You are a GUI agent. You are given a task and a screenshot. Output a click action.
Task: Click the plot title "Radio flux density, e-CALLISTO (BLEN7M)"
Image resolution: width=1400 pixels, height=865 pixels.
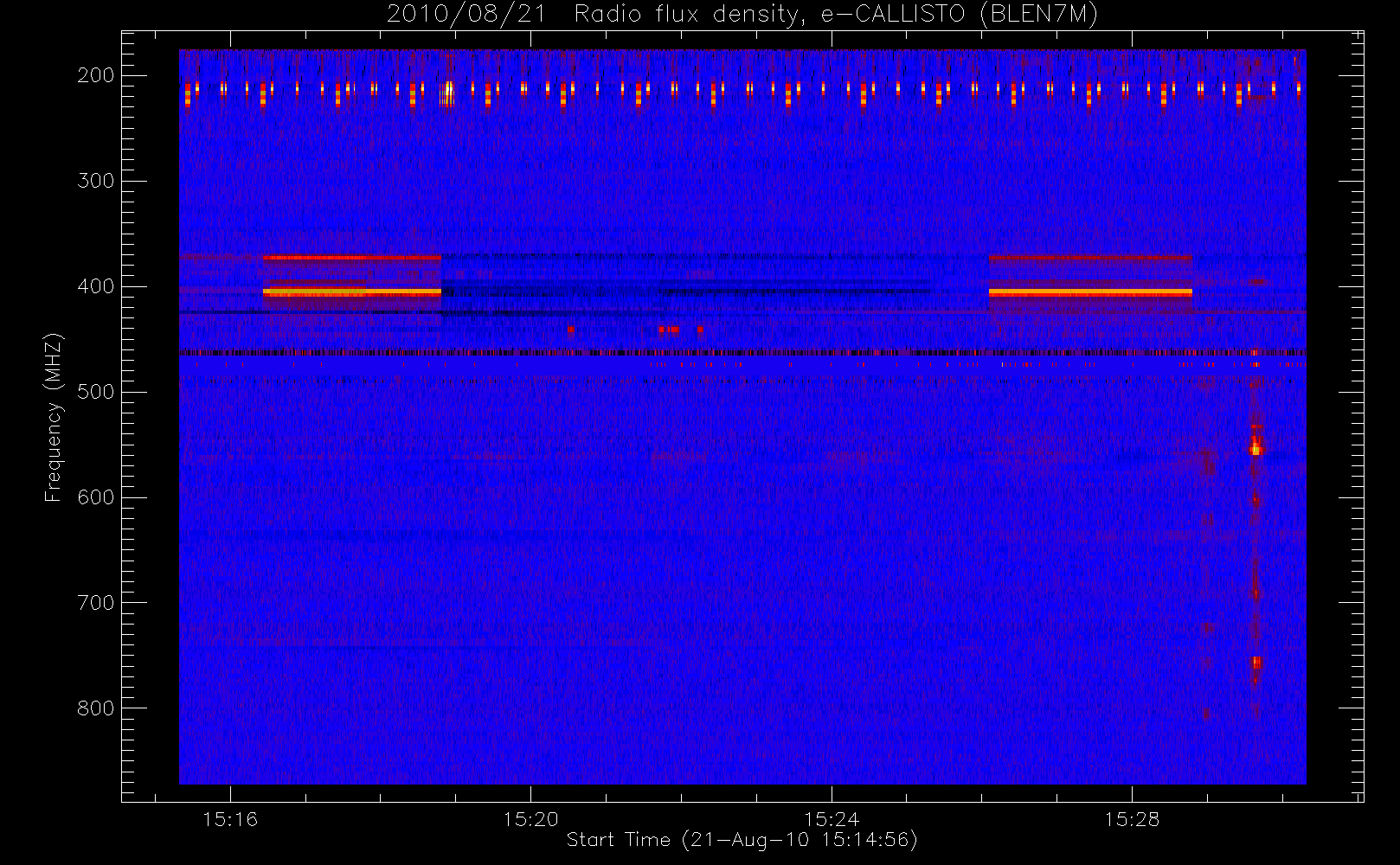(836, 15)
